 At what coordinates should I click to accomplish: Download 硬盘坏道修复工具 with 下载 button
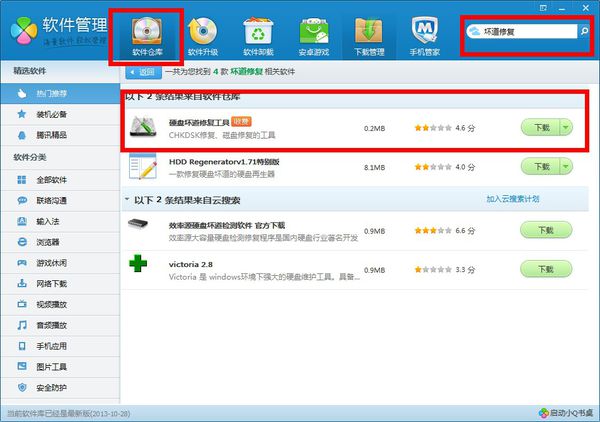541,127
